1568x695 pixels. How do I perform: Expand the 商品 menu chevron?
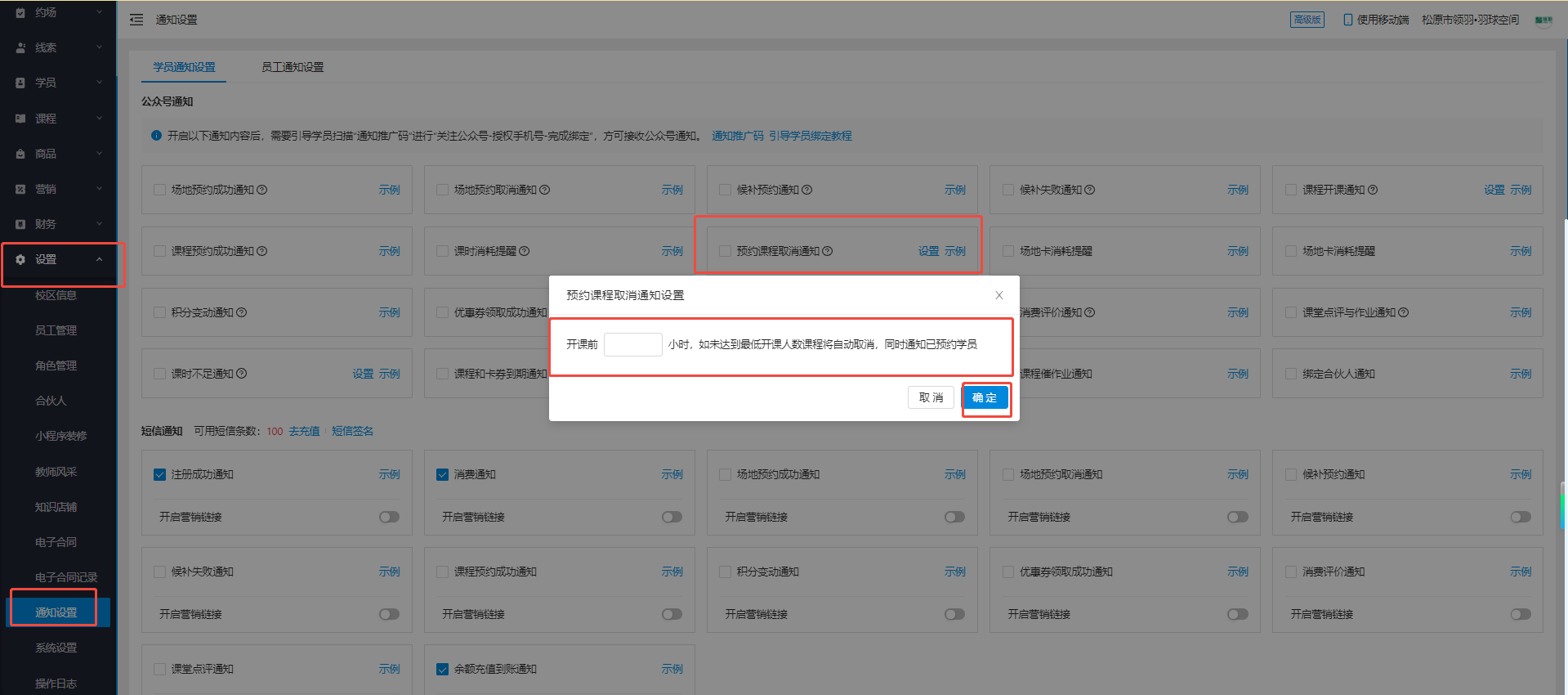(x=100, y=154)
